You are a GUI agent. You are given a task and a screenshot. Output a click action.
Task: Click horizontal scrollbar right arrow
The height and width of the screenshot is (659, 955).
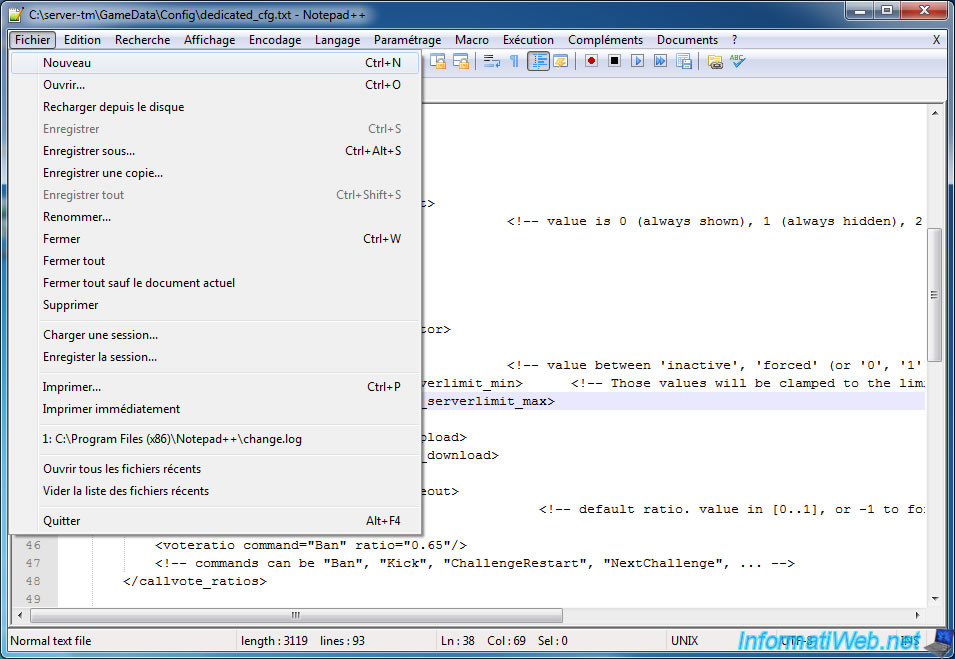[918, 615]
